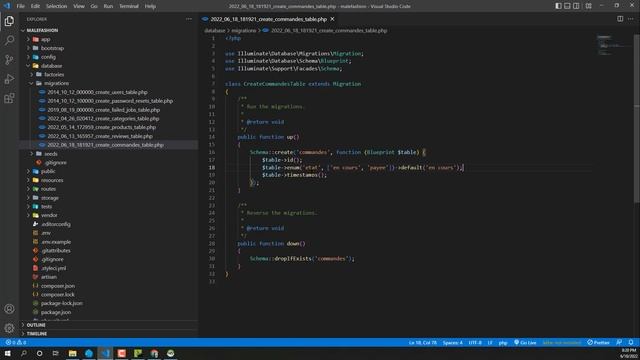640x360 pixels.
Task: Click the php language mode indicator
Action: coord(503,343)
